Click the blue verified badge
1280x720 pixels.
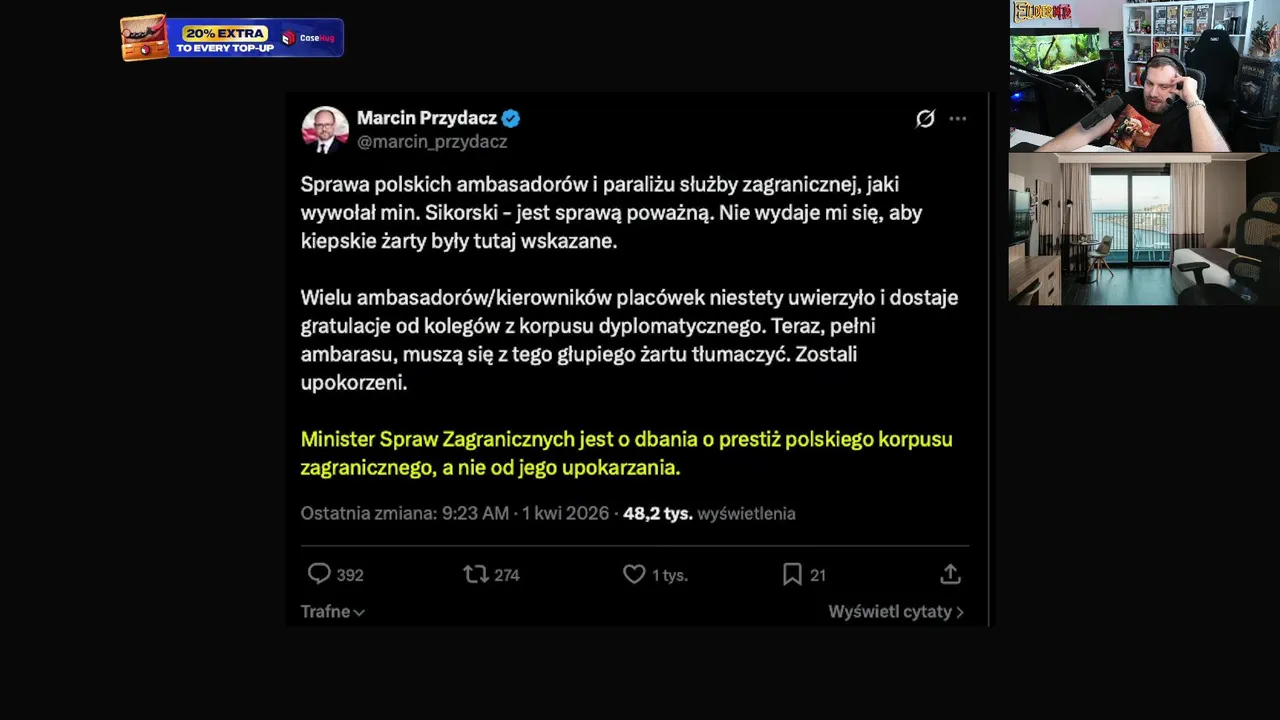click(x=511, y=118)
